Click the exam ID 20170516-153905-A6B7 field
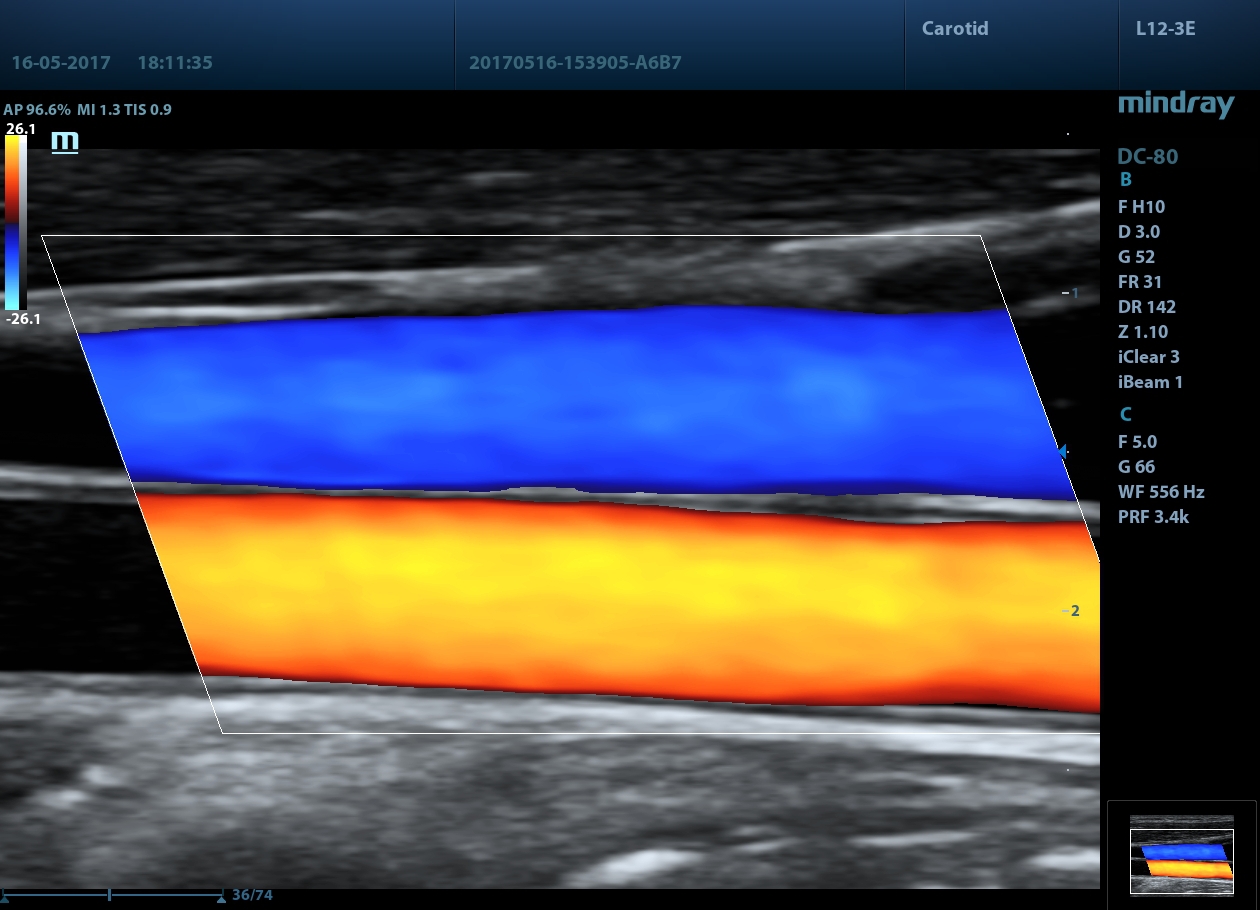Screen dimensions: 1260x910 (x=575, y=63)
